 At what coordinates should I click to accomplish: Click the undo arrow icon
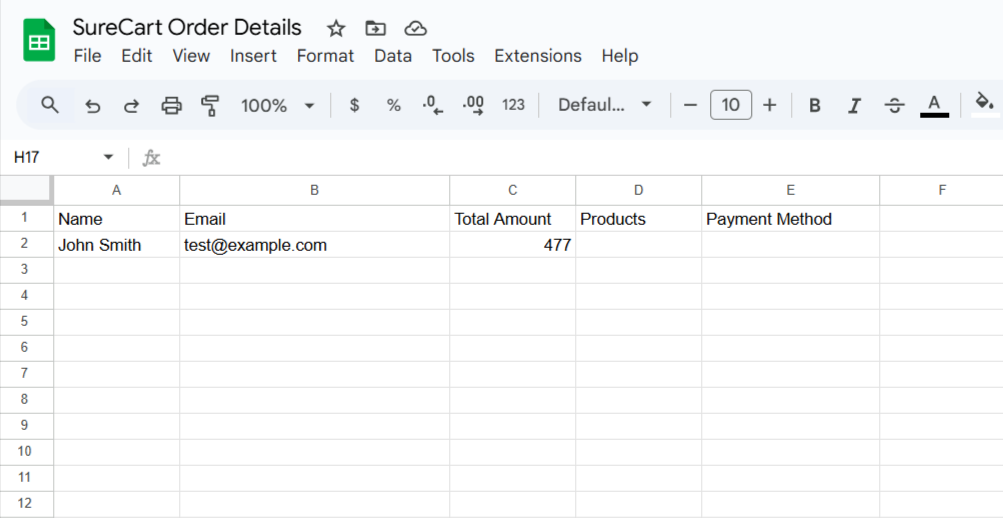coord(93,105)
